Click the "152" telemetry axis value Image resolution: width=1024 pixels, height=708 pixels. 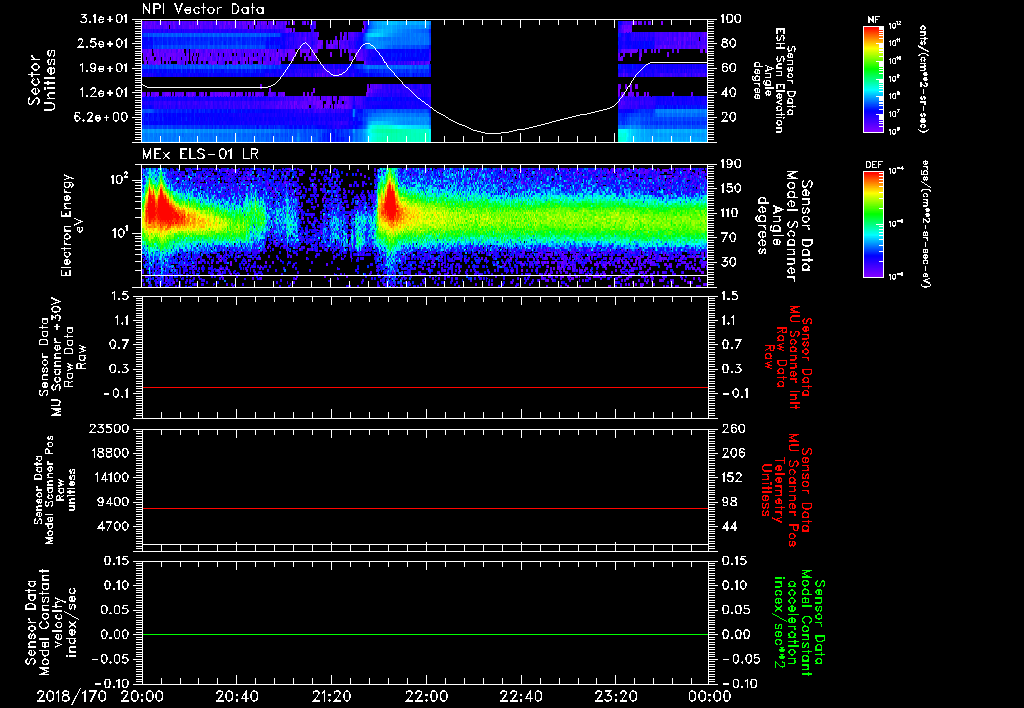coord(731,477)
